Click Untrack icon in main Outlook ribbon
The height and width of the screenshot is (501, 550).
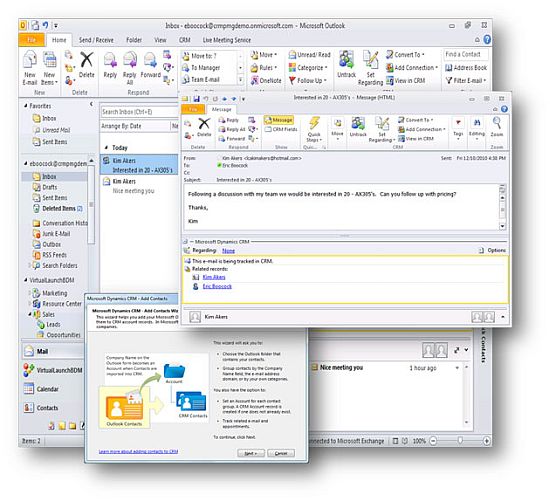coord(346,64)
